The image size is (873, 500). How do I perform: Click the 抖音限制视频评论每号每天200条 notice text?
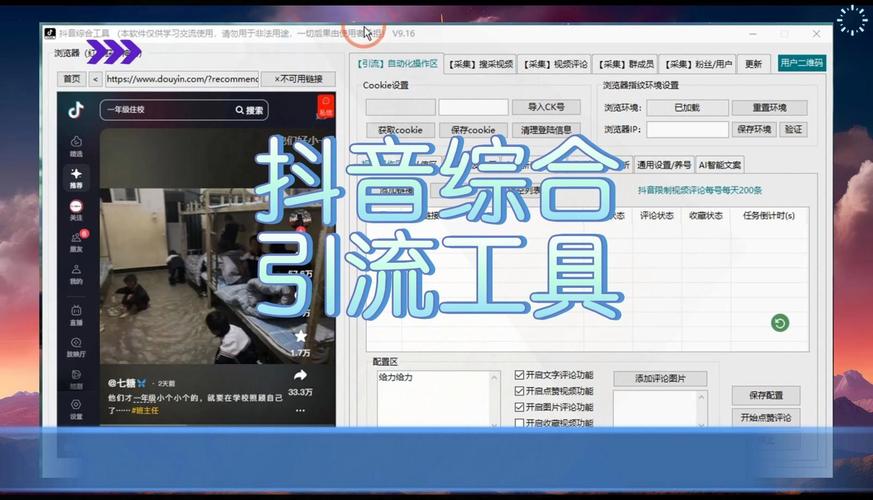[700, 190]
